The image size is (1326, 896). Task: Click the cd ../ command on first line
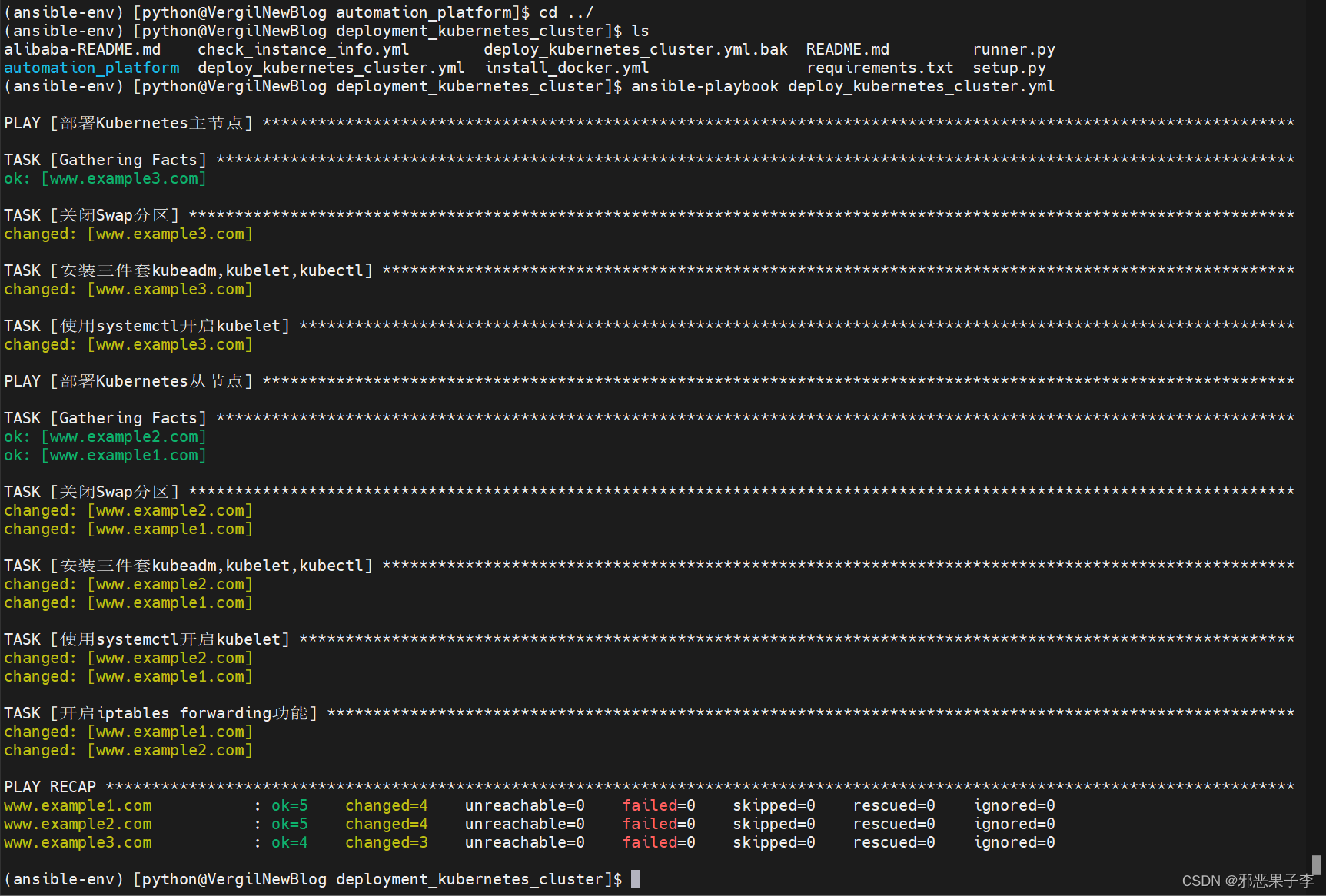[x=567, y=12]
